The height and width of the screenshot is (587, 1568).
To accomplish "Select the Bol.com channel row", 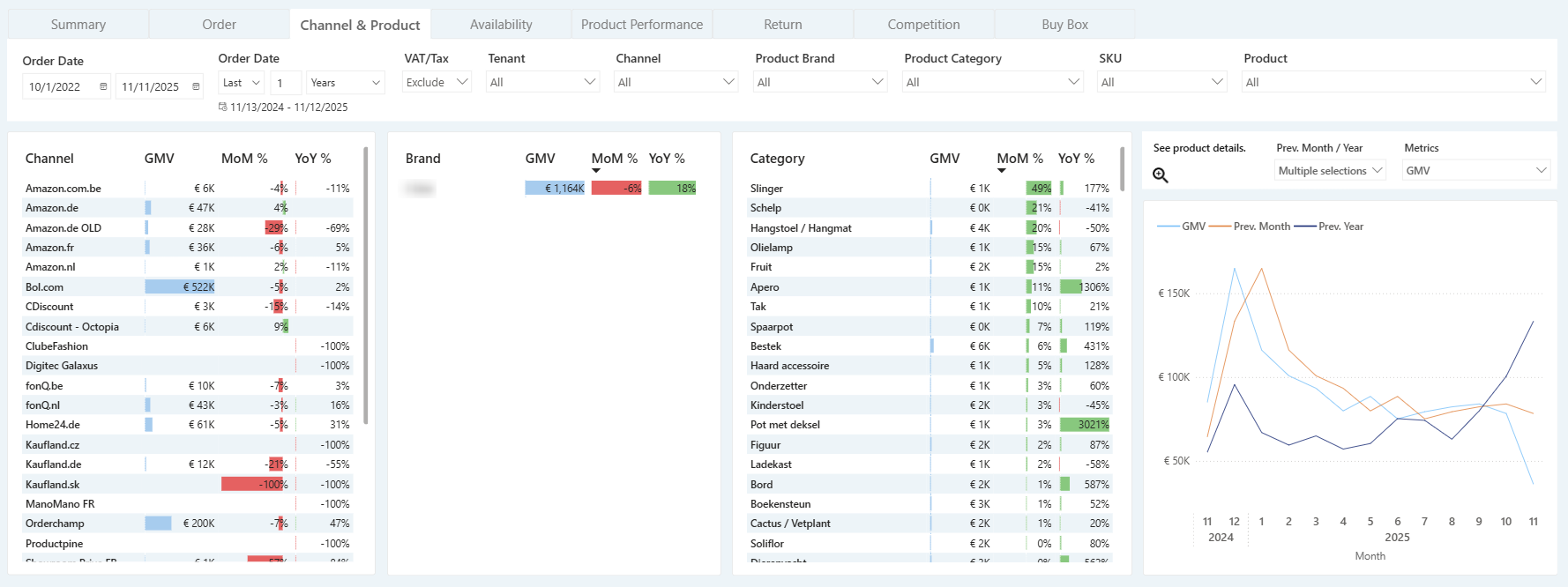I will [189, 286].
